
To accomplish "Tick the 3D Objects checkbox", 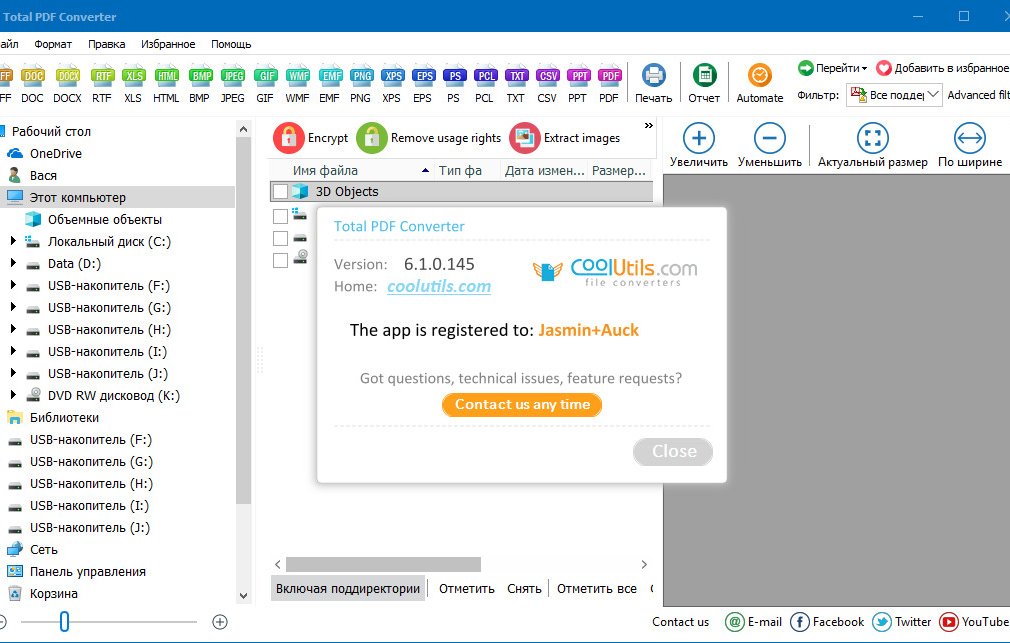I will click(x=280, y=191).
